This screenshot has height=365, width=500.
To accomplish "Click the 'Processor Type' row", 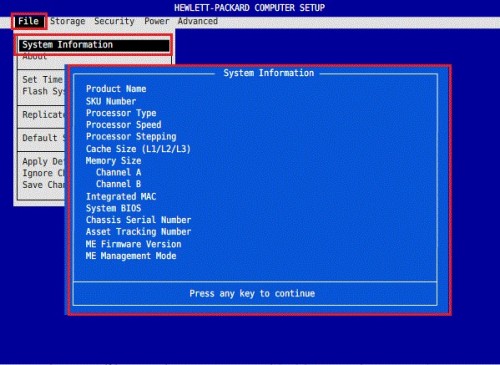I will coord(121,113).
